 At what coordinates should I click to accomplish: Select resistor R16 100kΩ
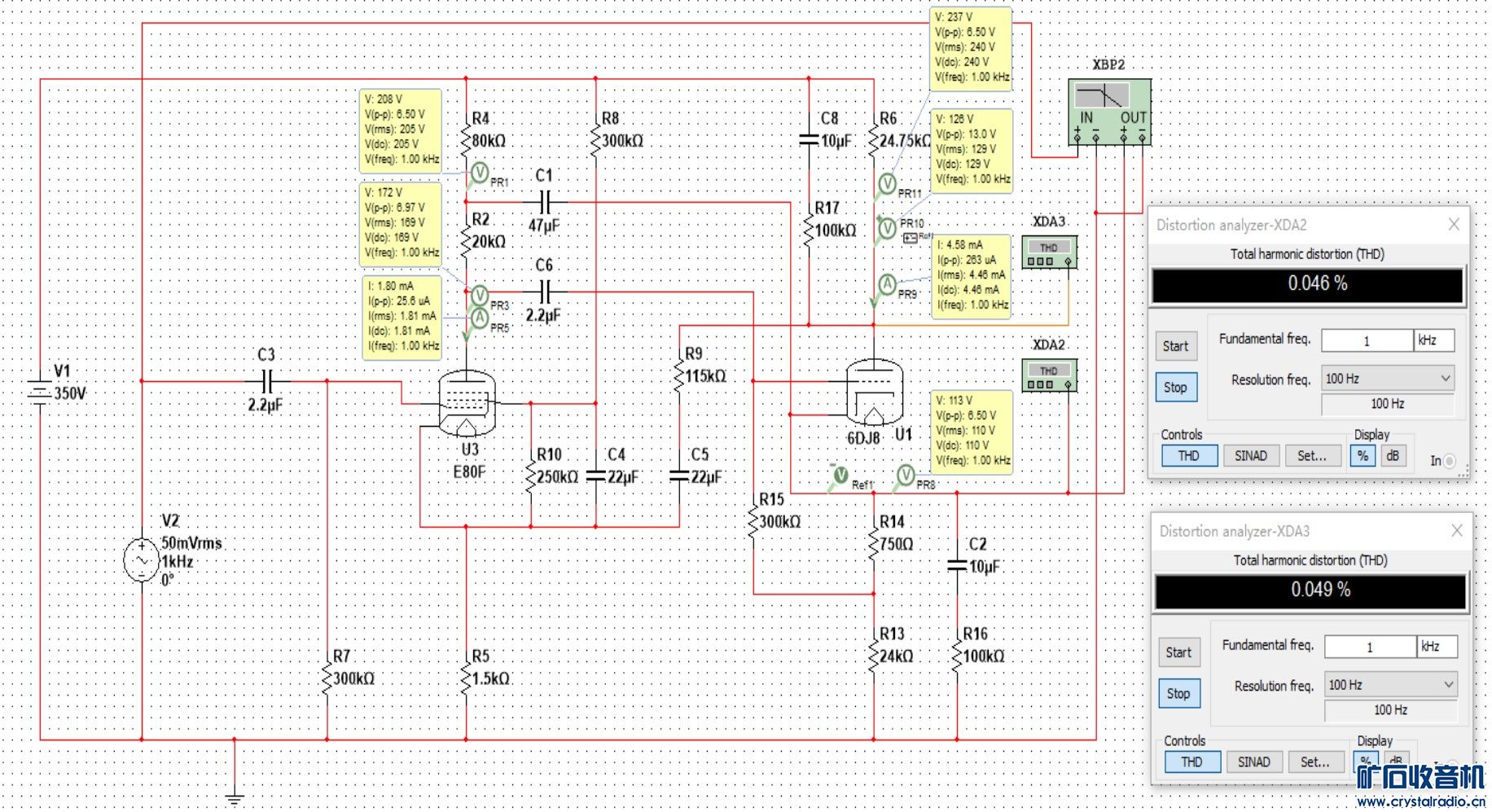tap(957, 656)
